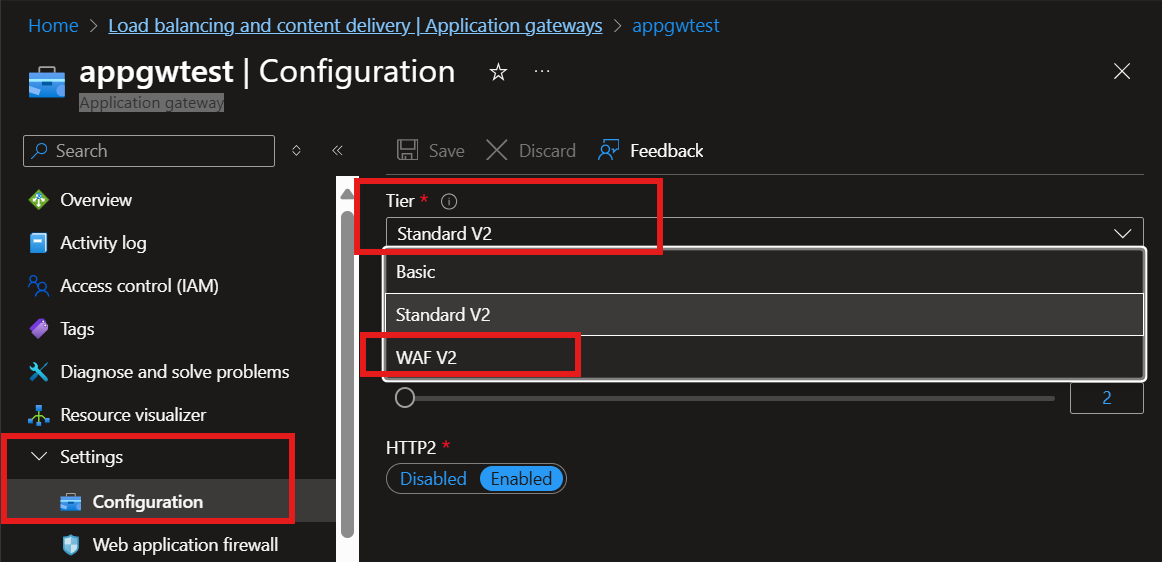
Task: Click the Tier field label
Action: (400, 200)
